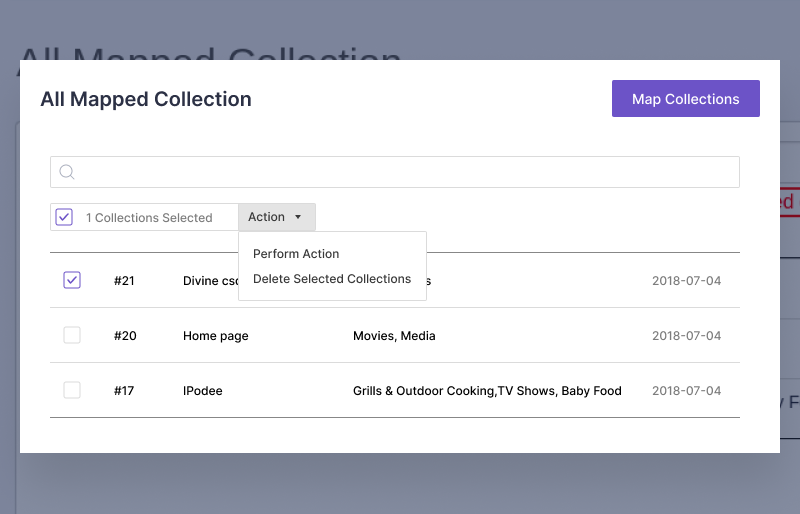Click collection ID #17
Screen dimensions: 800x514
click(x=124, y=391)
